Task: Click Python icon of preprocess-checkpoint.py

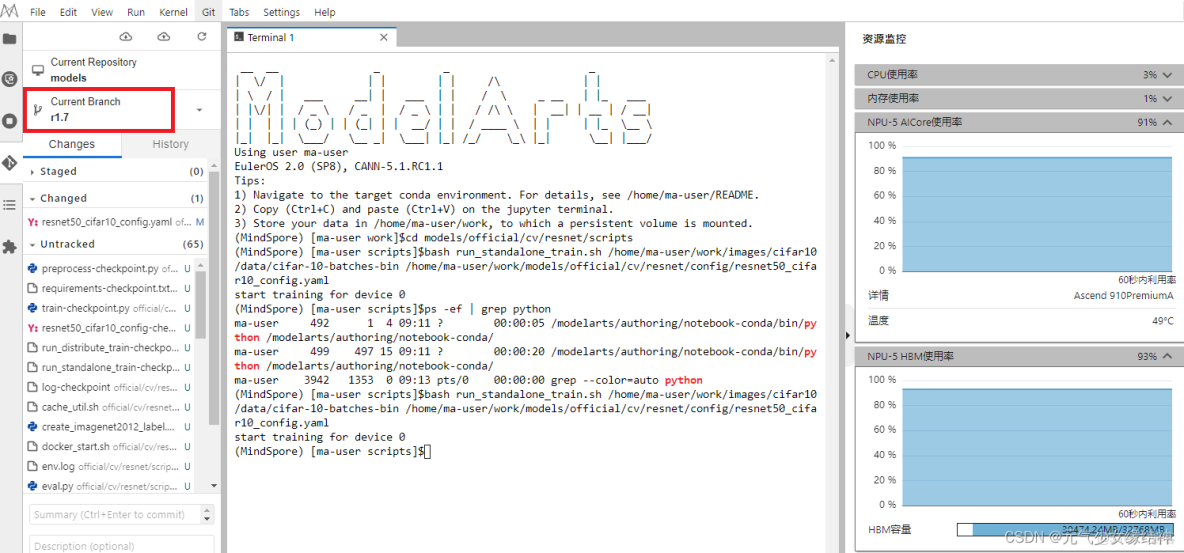Action: [x=33, y=268]
